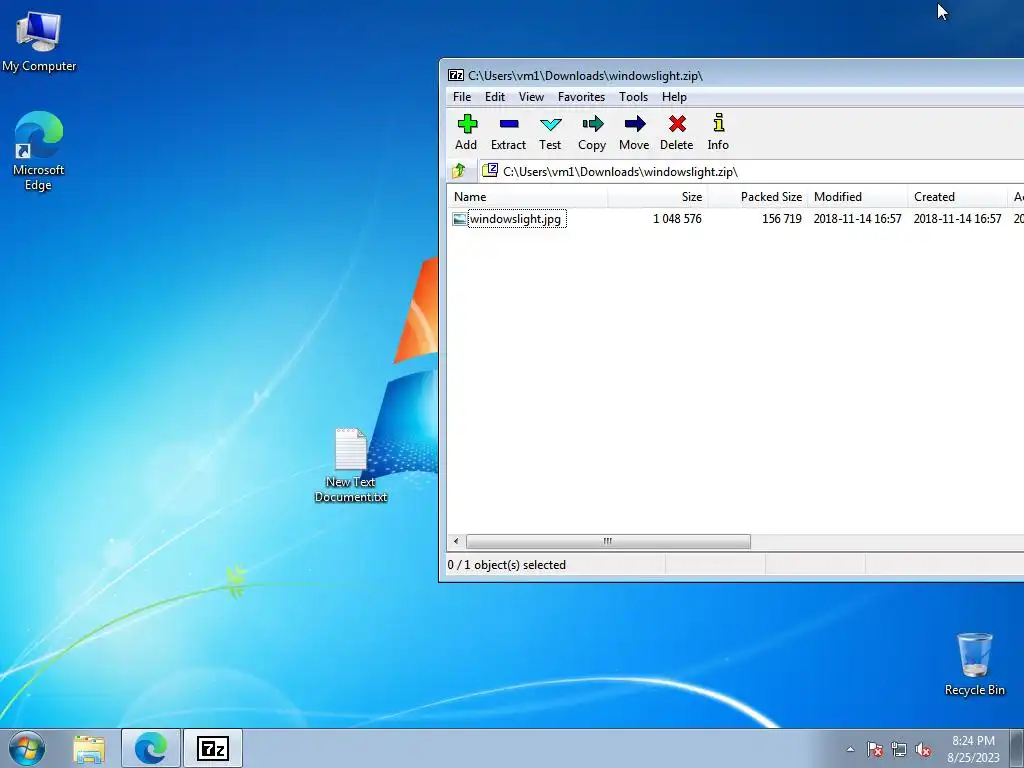
Task: Select the Microsoft Edge desktop shortcut
Action: click(39, 152)
